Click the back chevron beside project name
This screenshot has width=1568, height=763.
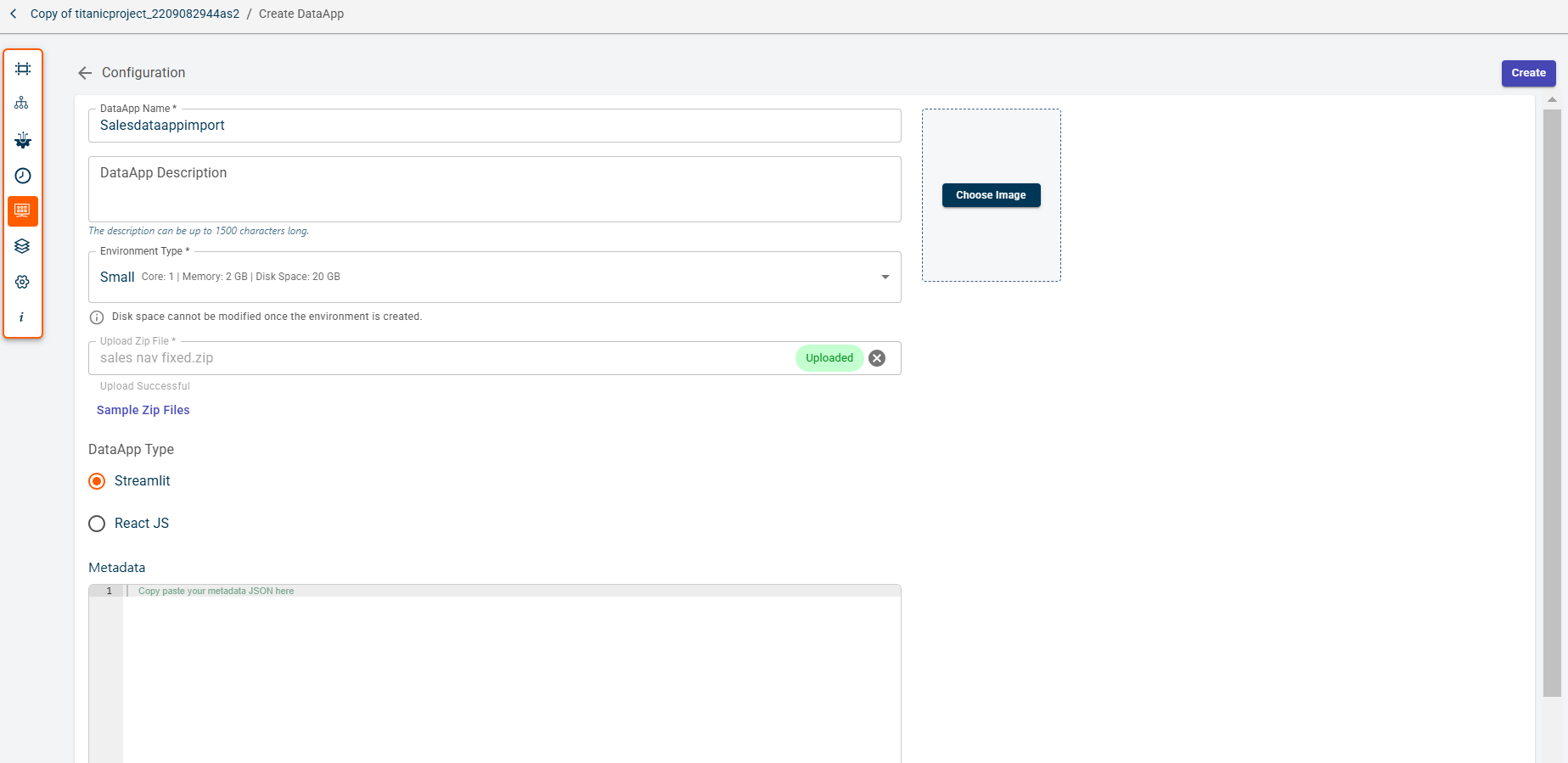pyautogui.click(x=14, y=14)
